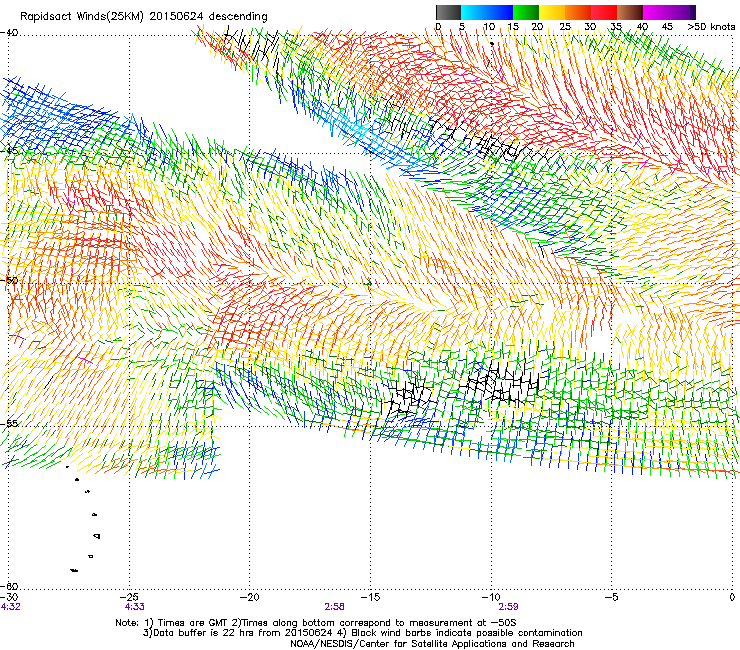Click the '-15' longitude axis label

tap(370, 597)
